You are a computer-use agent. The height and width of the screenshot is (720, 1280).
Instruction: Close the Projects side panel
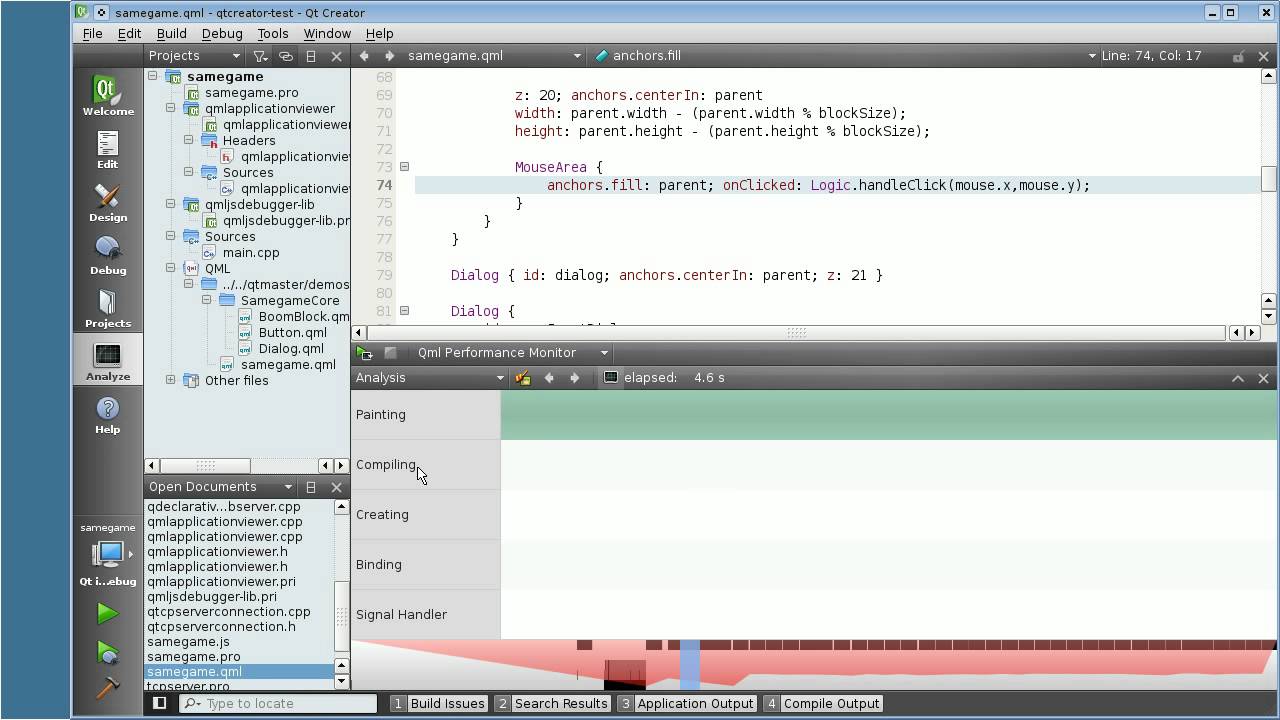pos(336,56)
